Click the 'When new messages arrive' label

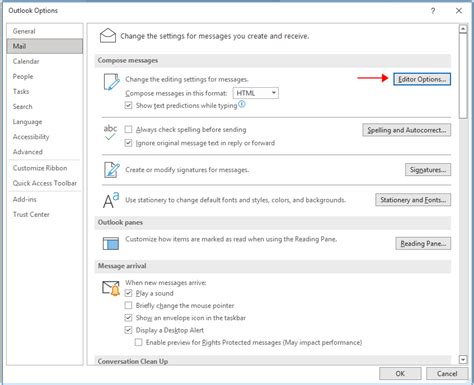click(166, 283)
